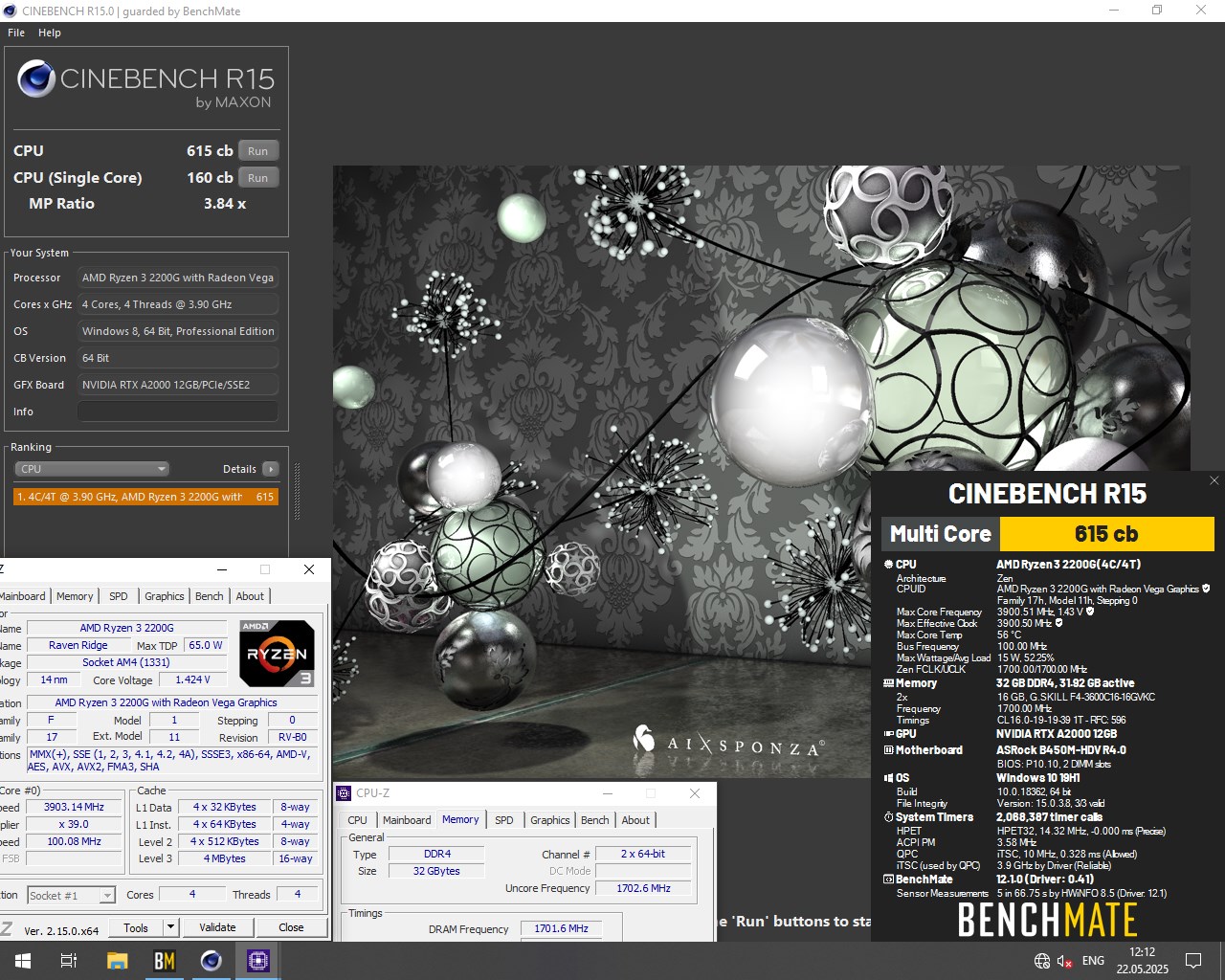Open About tab in left CPU-Z window
This screenshot has width=1225, height=980.
(251, 596)
